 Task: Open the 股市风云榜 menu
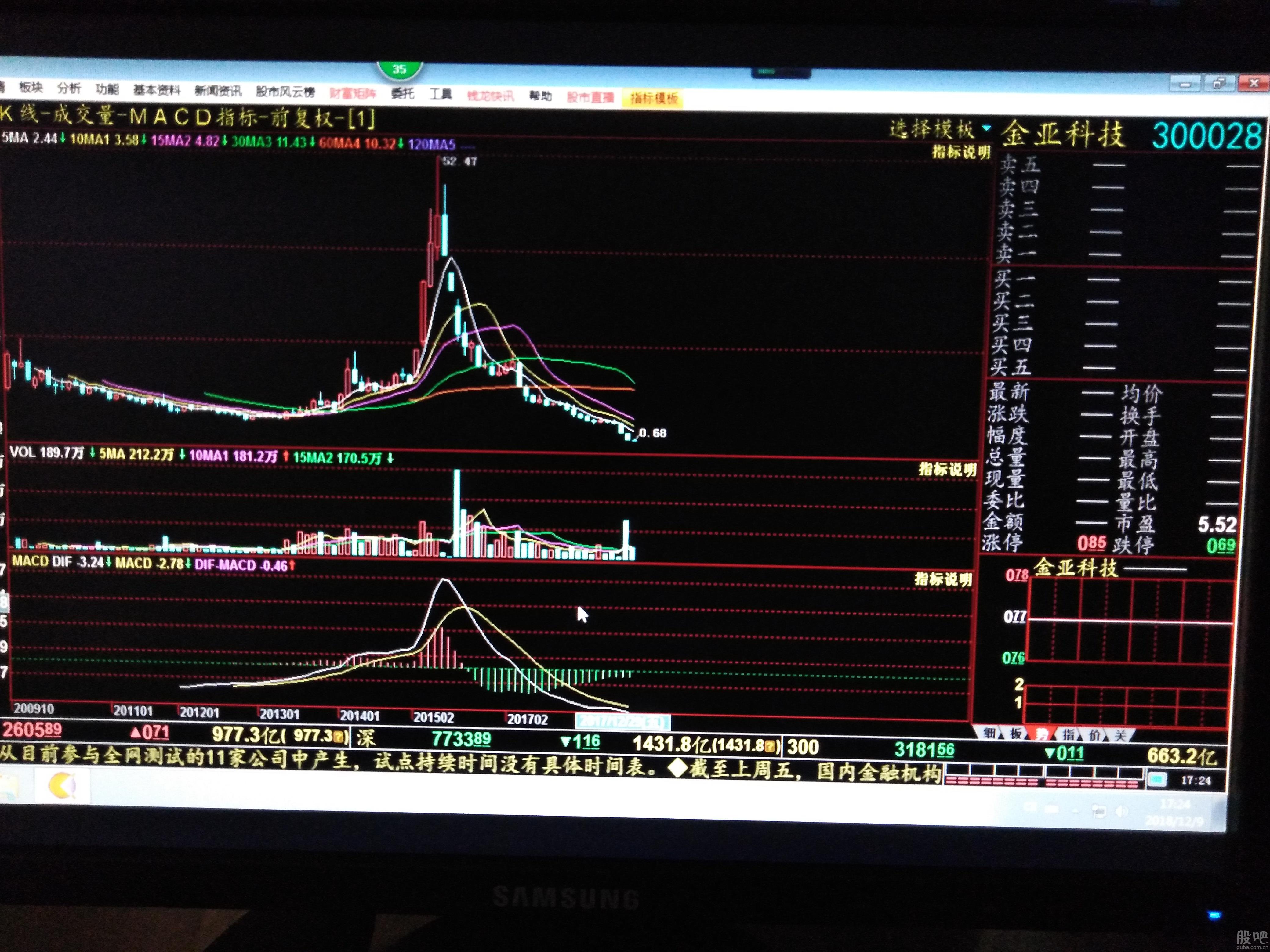point(285,92)
